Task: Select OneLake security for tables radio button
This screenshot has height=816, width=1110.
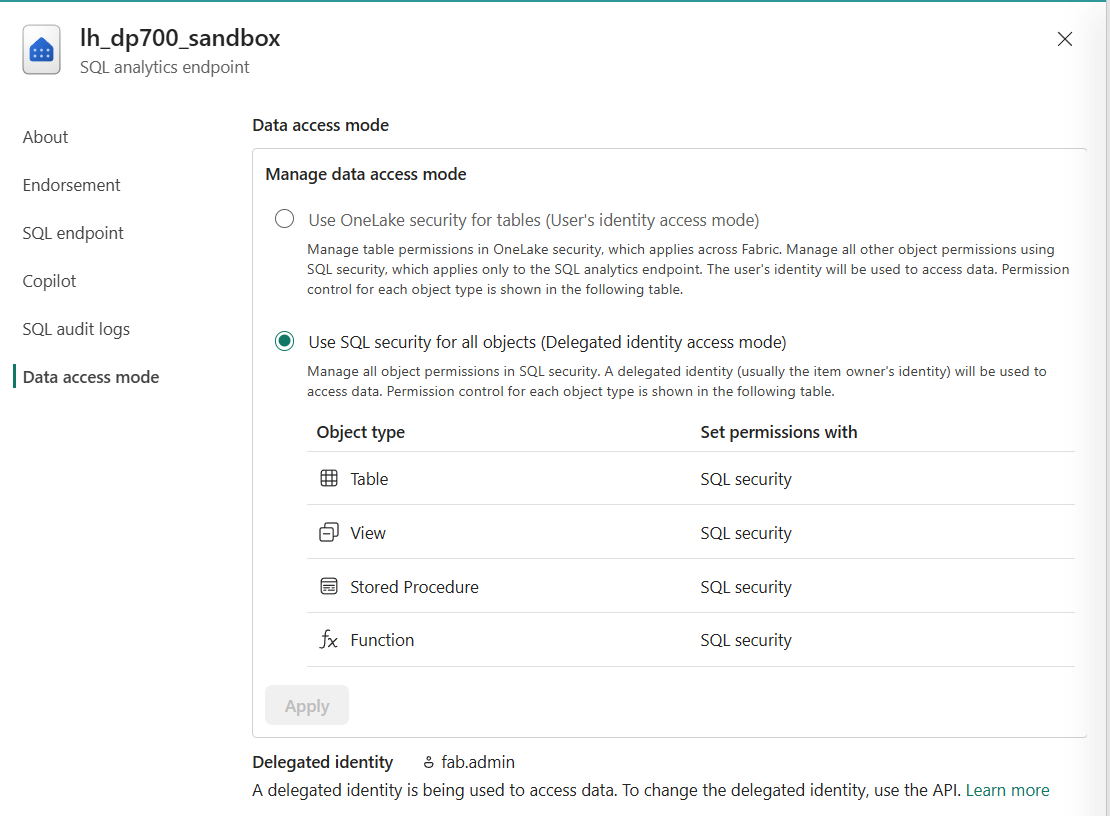Action: tap(285, 219)
